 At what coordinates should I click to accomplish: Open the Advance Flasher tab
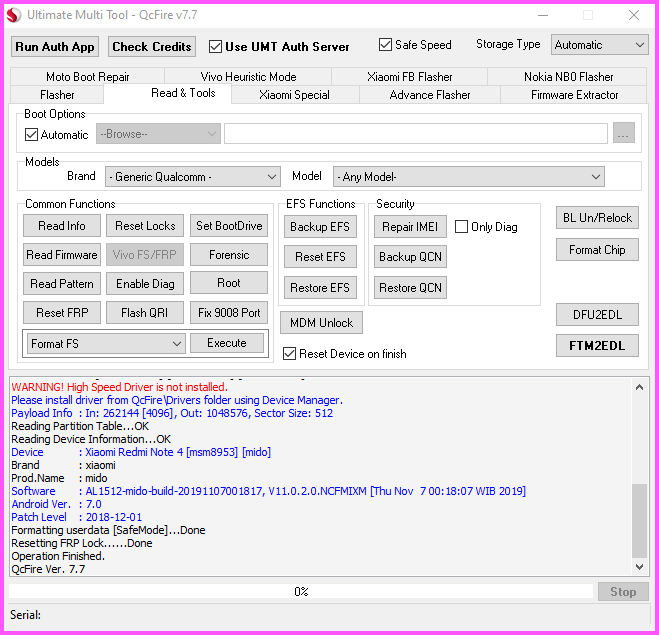tap(430, 95)
